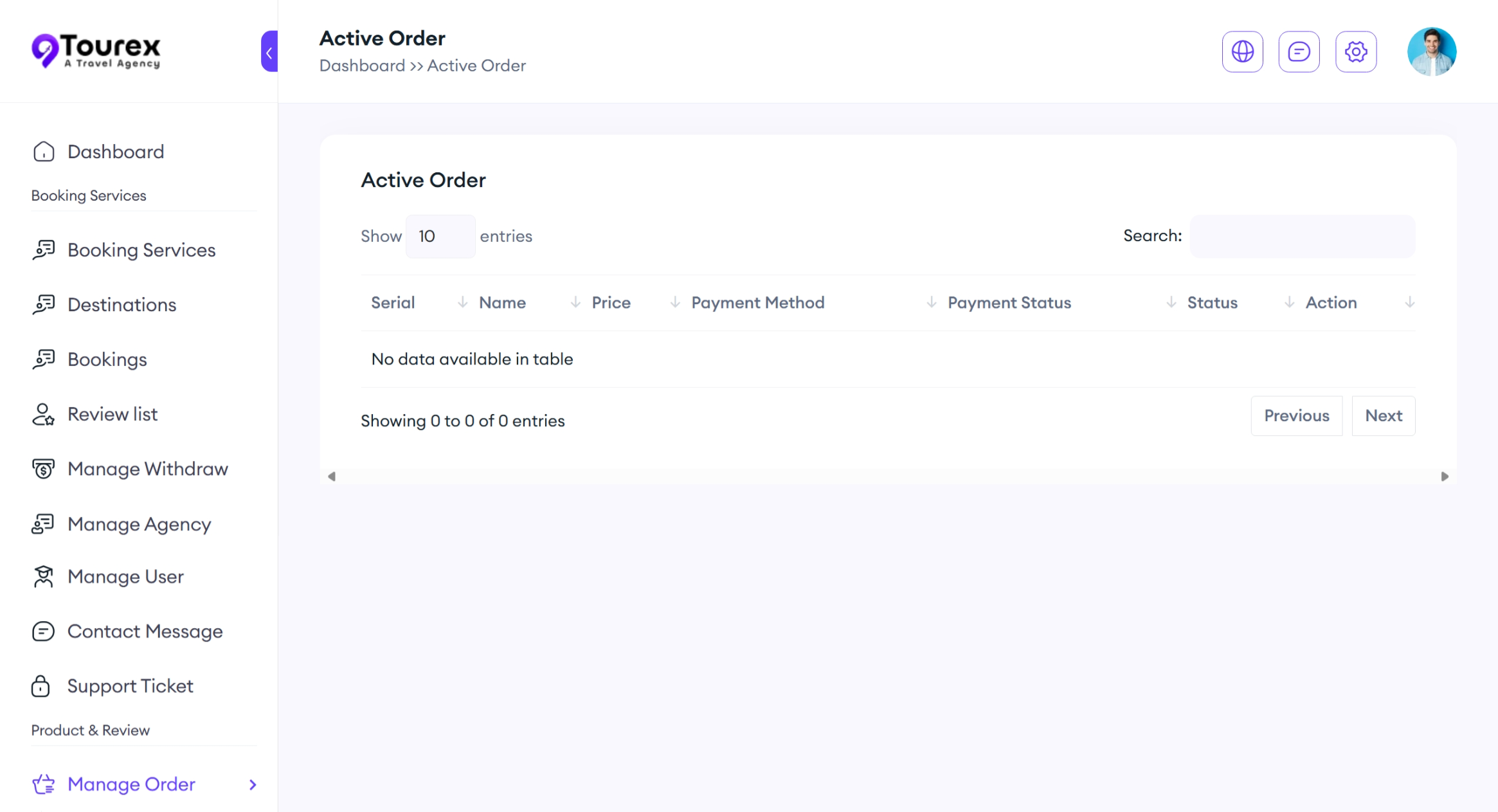Click the Support Ticket lock icon
The height and width of the screenshot is (812, 1498).
coord(41,686)
